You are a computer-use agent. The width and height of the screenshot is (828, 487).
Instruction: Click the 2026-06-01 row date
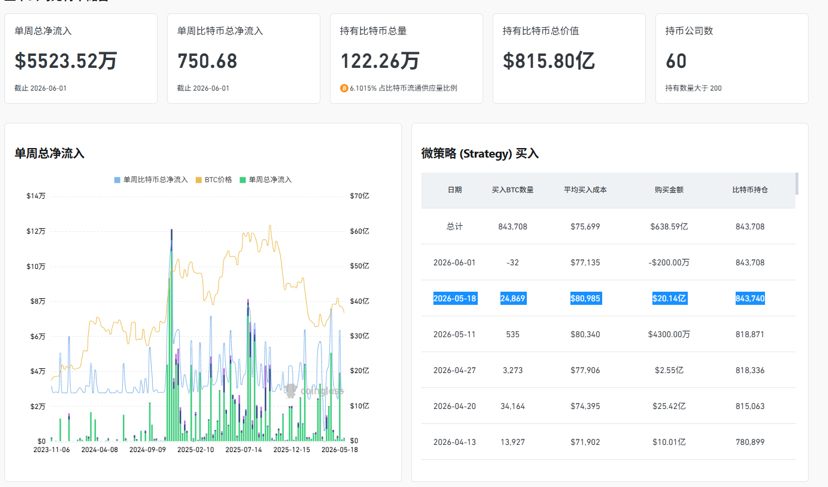tap(455, 263)
